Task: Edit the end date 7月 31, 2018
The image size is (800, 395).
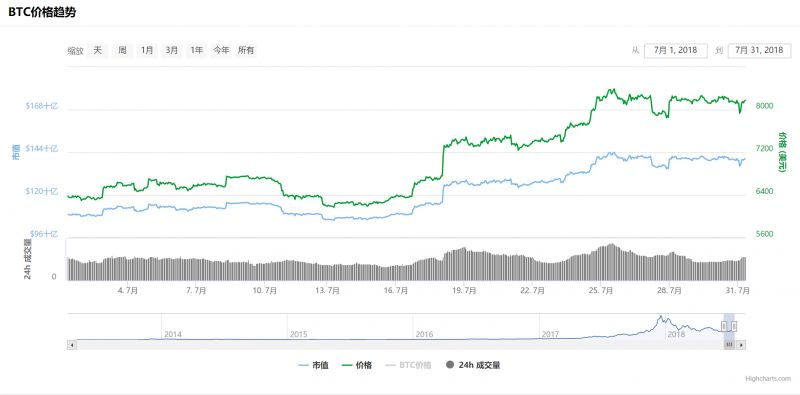Action: [x=759, y=51]
